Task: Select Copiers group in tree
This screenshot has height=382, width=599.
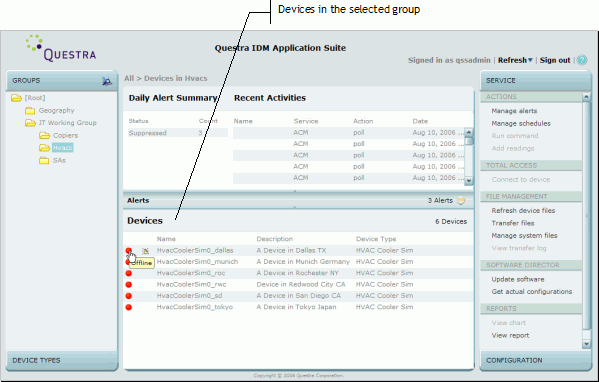Action: click(x=65, y=135)
